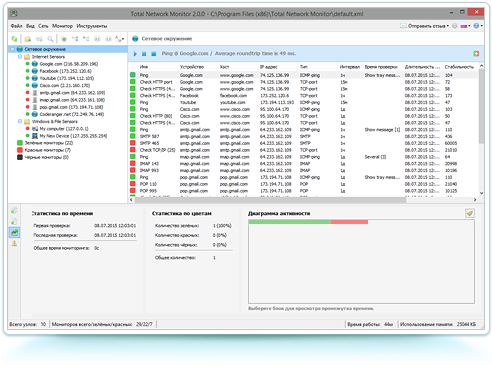
Task: Select Coderanger.net node in the tree
Action: pos(72,114)
